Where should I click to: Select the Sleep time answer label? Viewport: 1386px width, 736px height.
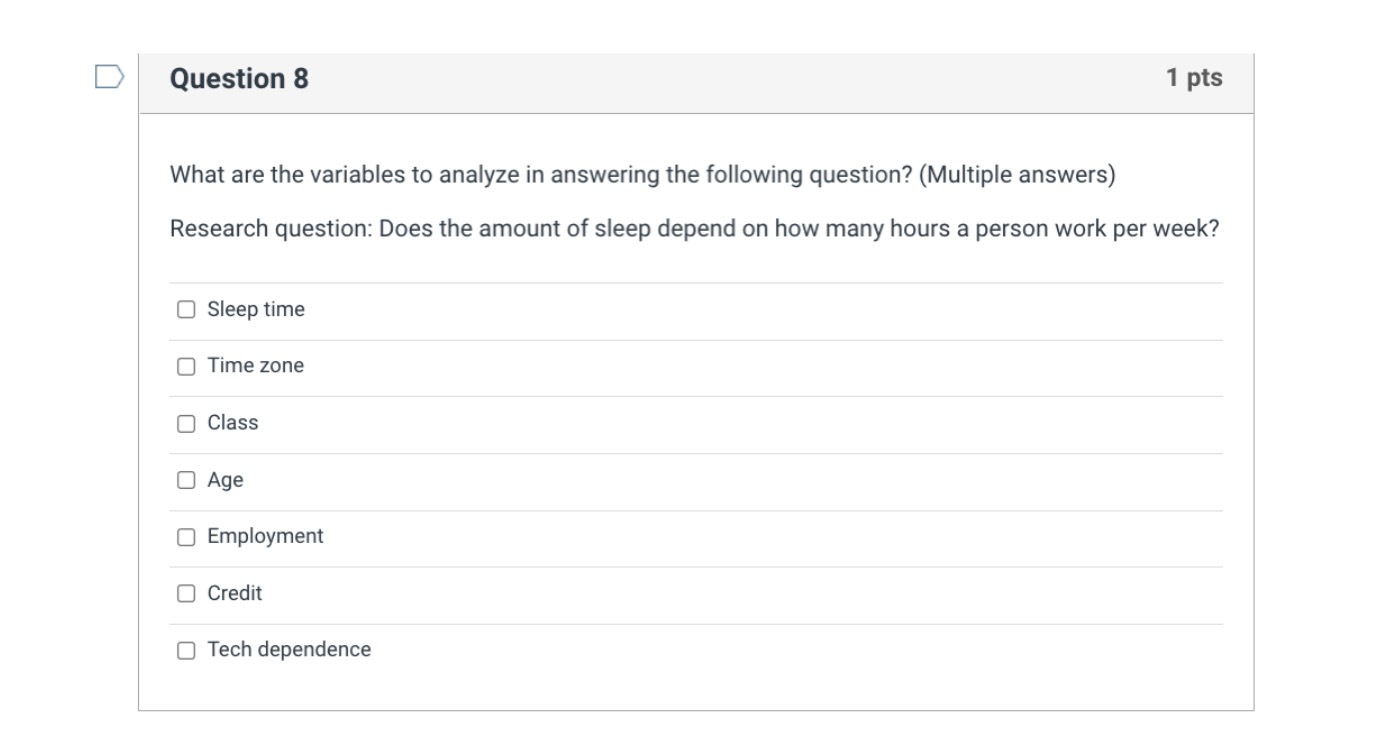click(255, 310)
